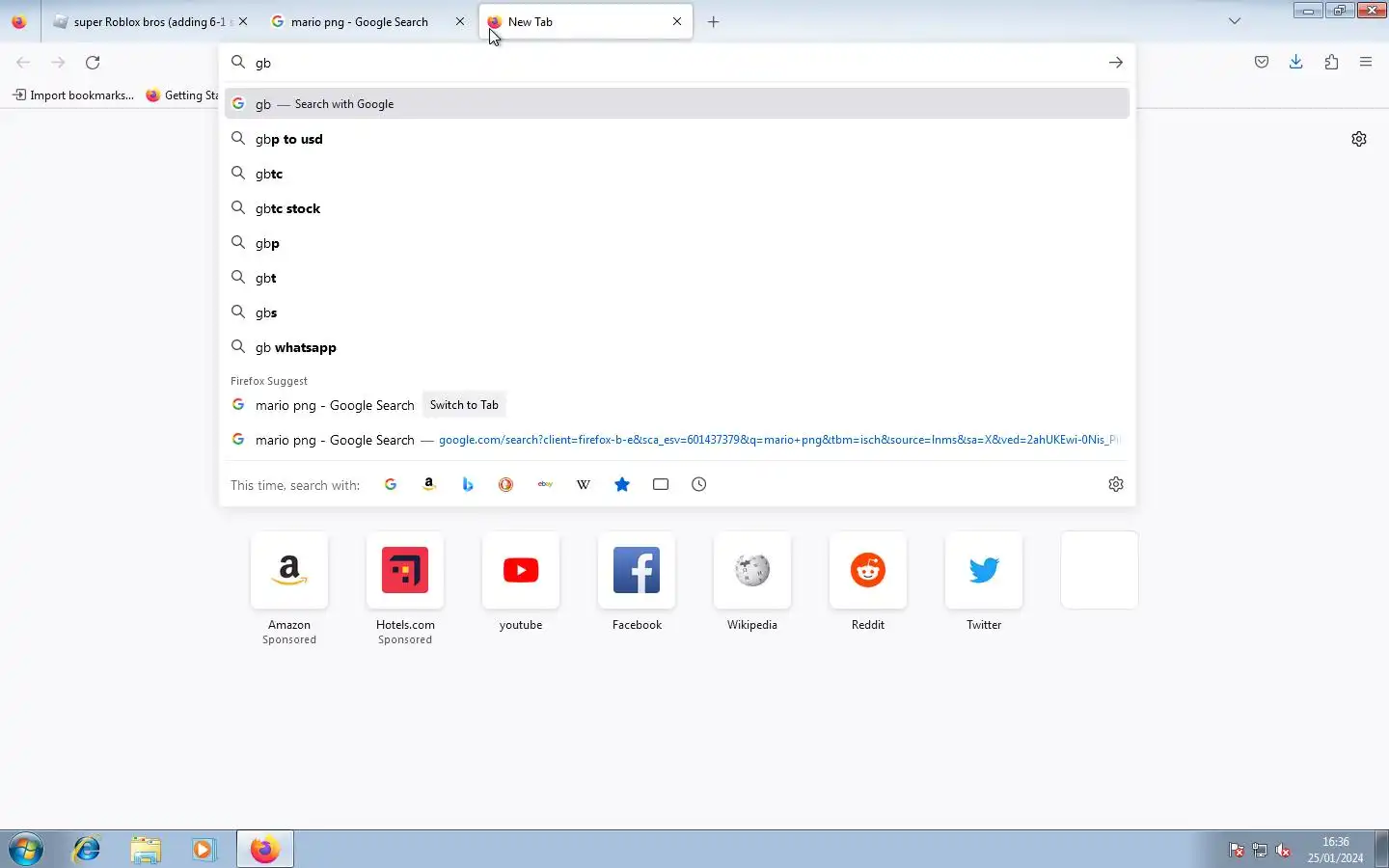The height and width of the screenshot is (868, 1389).
Task: Click the Go arrow in address bar
Action: tap(1116, 63)
